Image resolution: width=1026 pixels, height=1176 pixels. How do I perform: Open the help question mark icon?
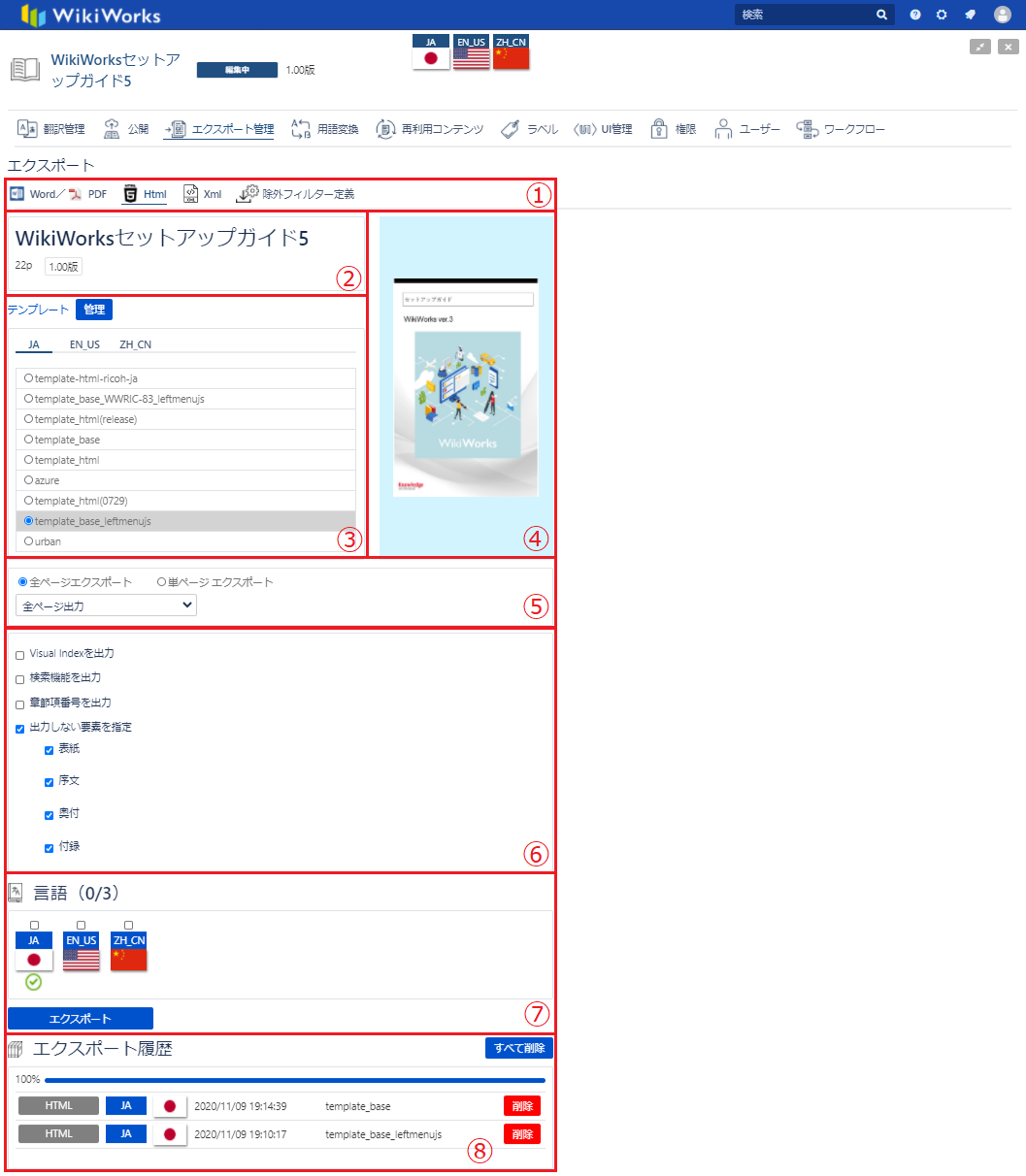[915, 15]
